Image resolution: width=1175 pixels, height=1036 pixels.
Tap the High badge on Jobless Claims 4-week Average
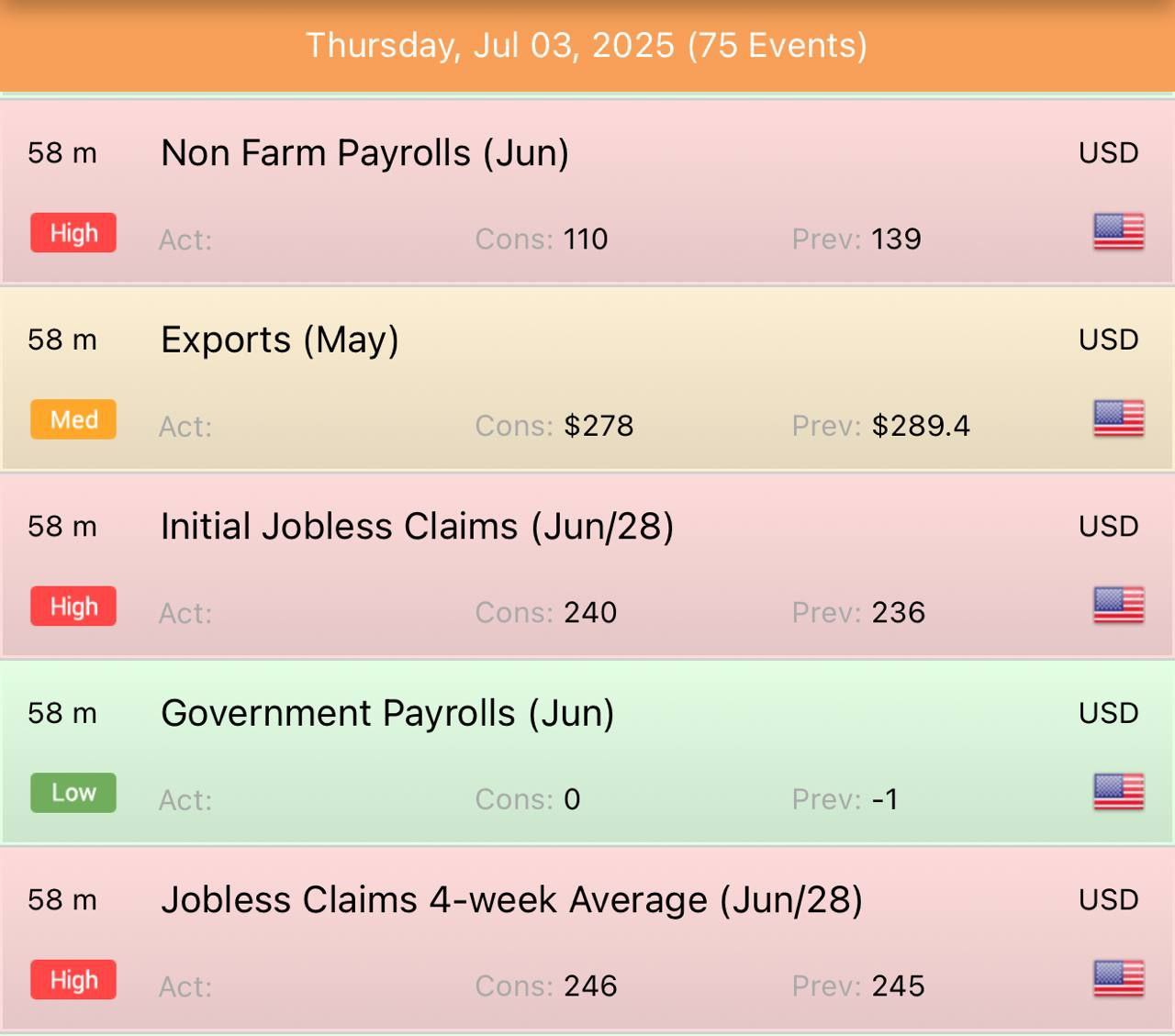pyautogui.click(x=73, y=979)
